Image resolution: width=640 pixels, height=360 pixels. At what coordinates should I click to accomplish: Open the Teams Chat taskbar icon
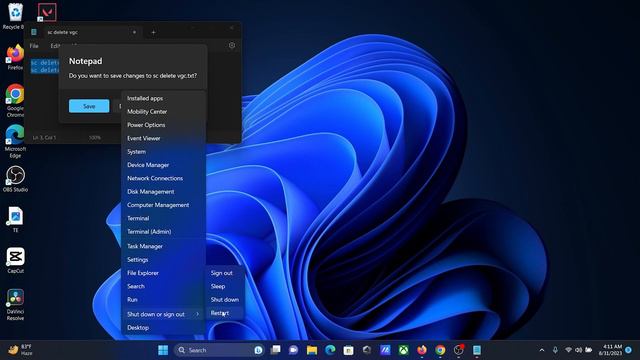coord(293,350)
